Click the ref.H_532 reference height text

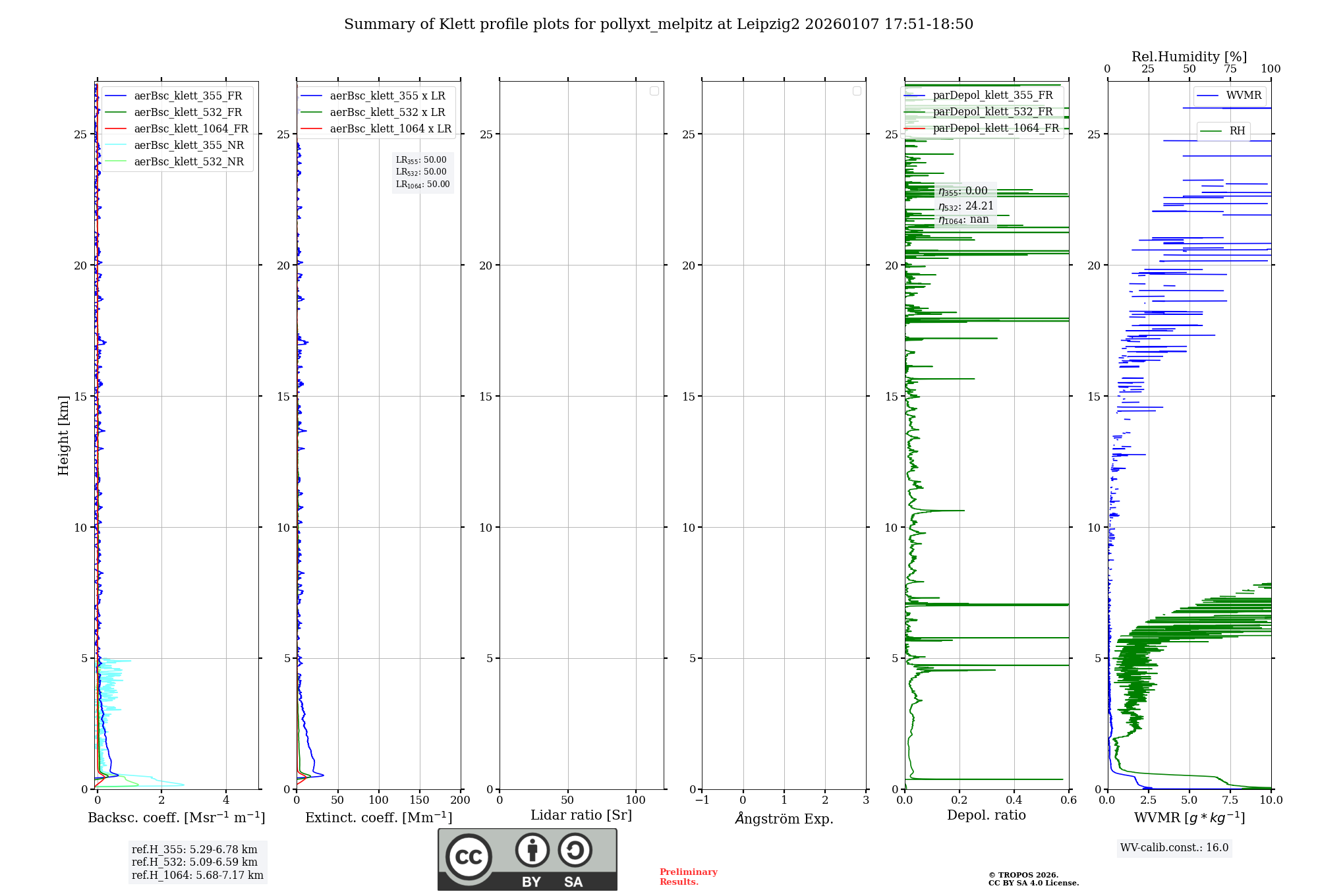pos(194,862)
